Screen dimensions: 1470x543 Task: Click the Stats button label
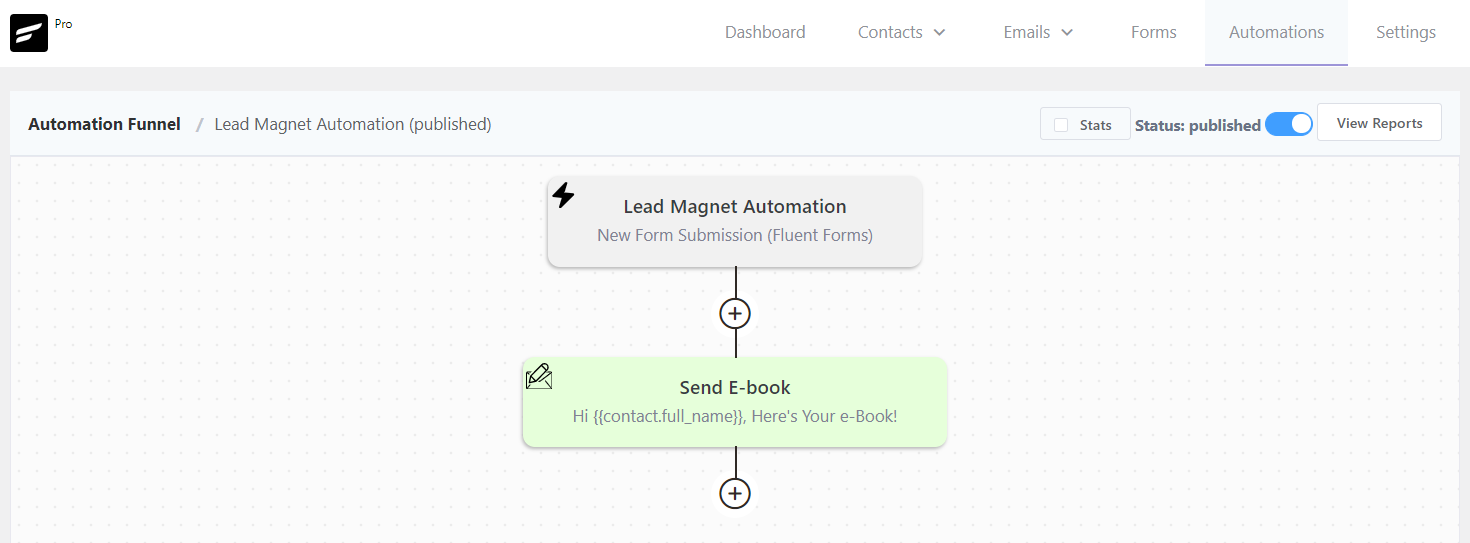(1095, 125)
